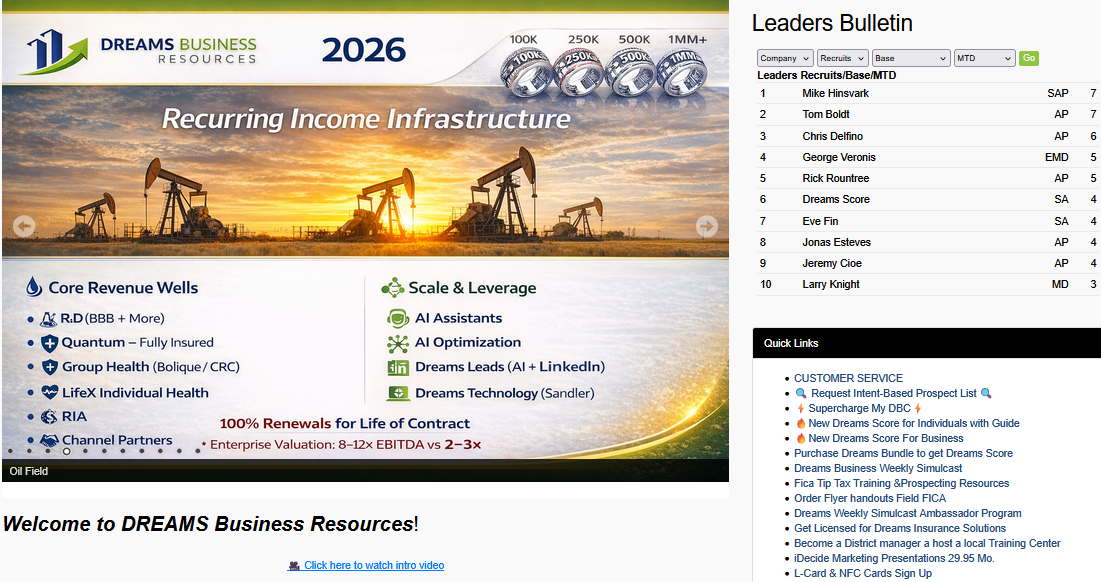Click the Leaders Recruits/Base/MTD table title
This screenshot has height=582, width=1101.
pos(826,75)
